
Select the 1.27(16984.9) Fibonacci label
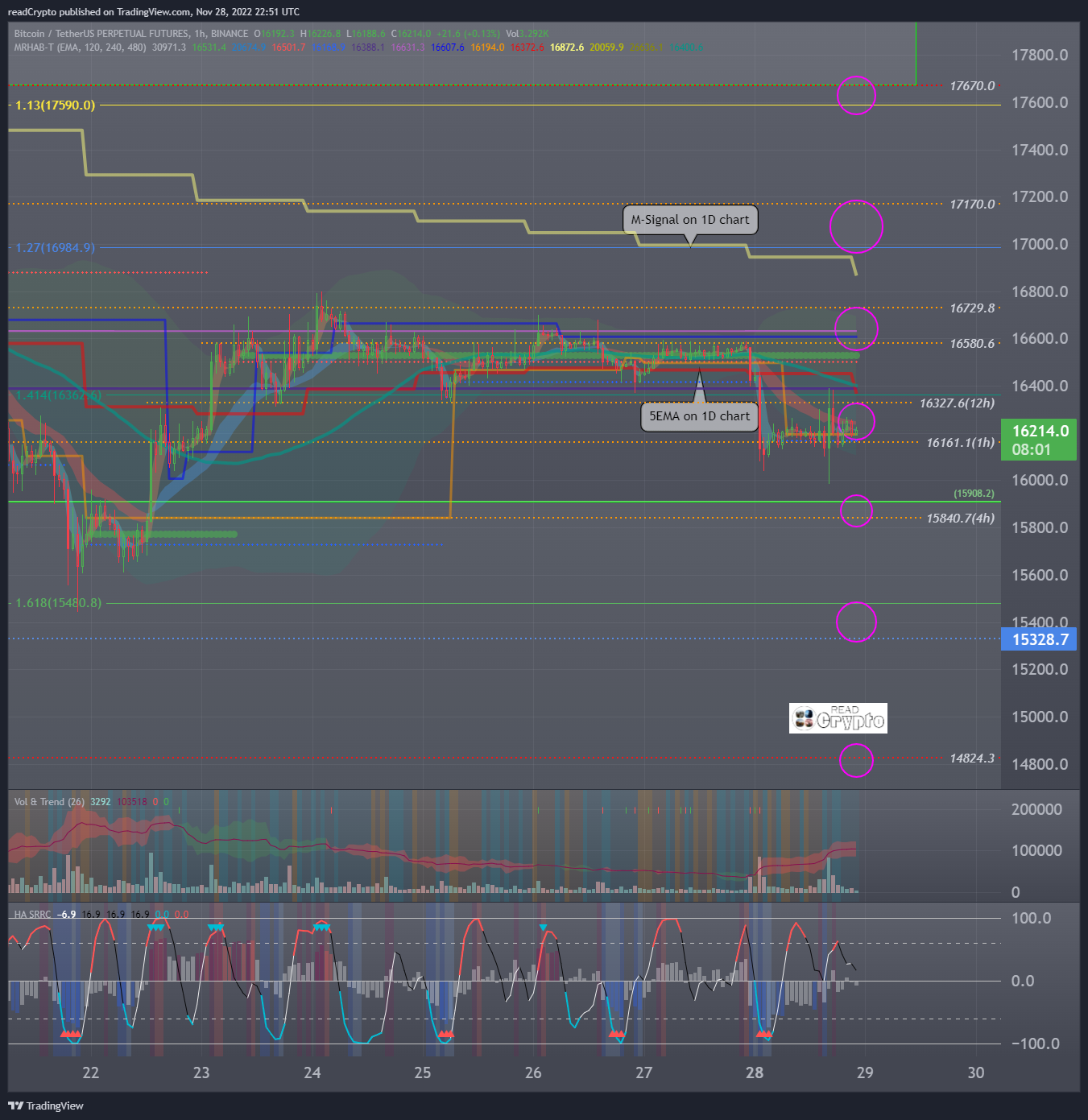point(55,248)
